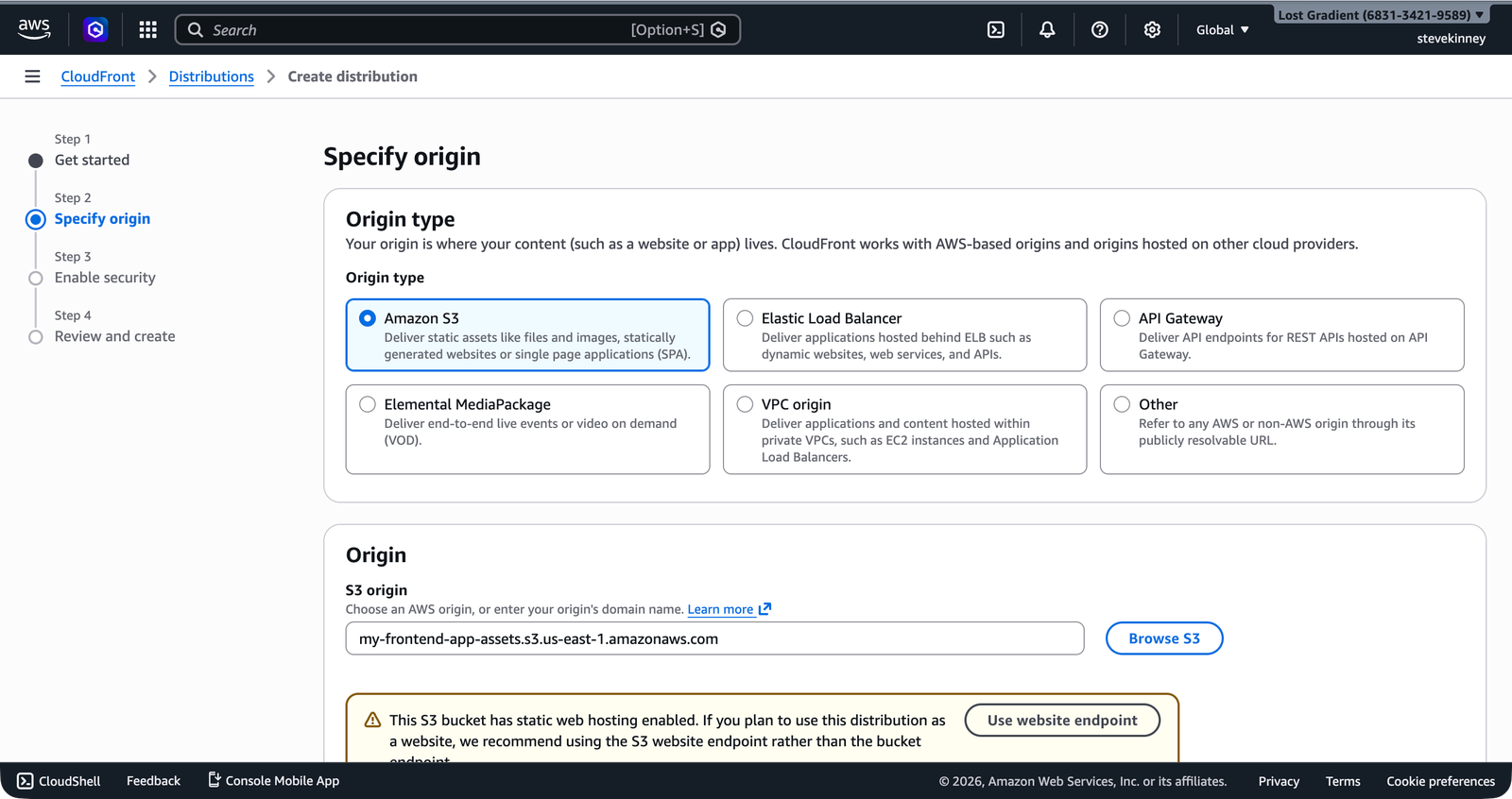Expand the Lost Gradient account menu

1381,15
